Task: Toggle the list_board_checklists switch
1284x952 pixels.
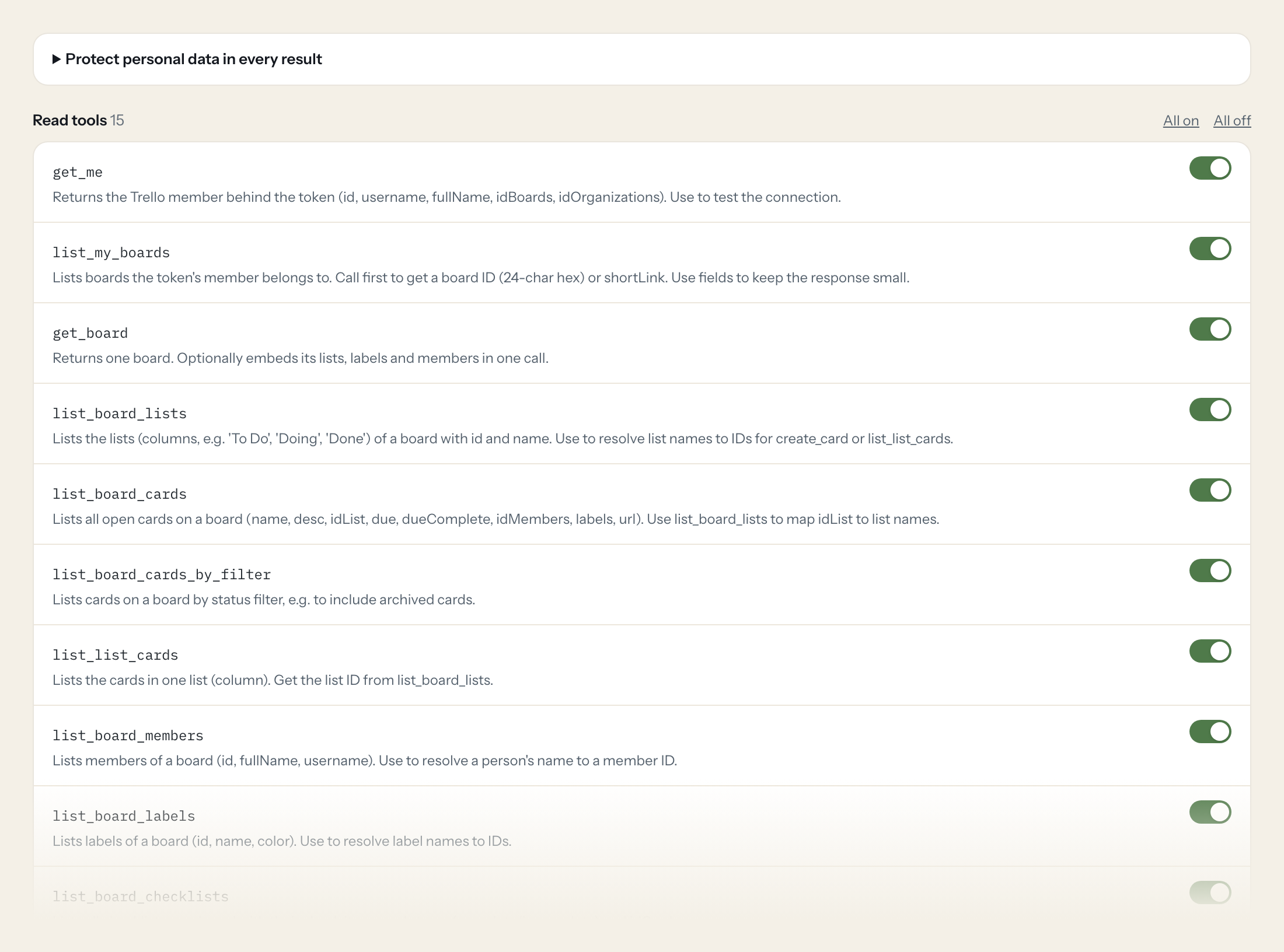Action: pyautogui.click(x=1210, y=892)
